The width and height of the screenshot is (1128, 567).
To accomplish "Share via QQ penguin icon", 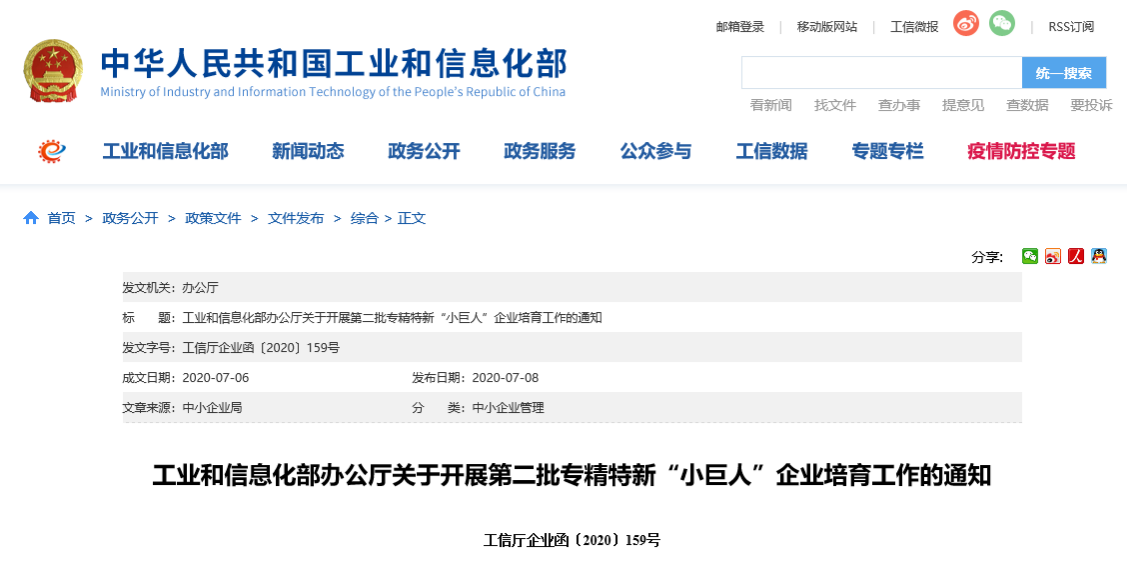I will (x=1099, y=256).
